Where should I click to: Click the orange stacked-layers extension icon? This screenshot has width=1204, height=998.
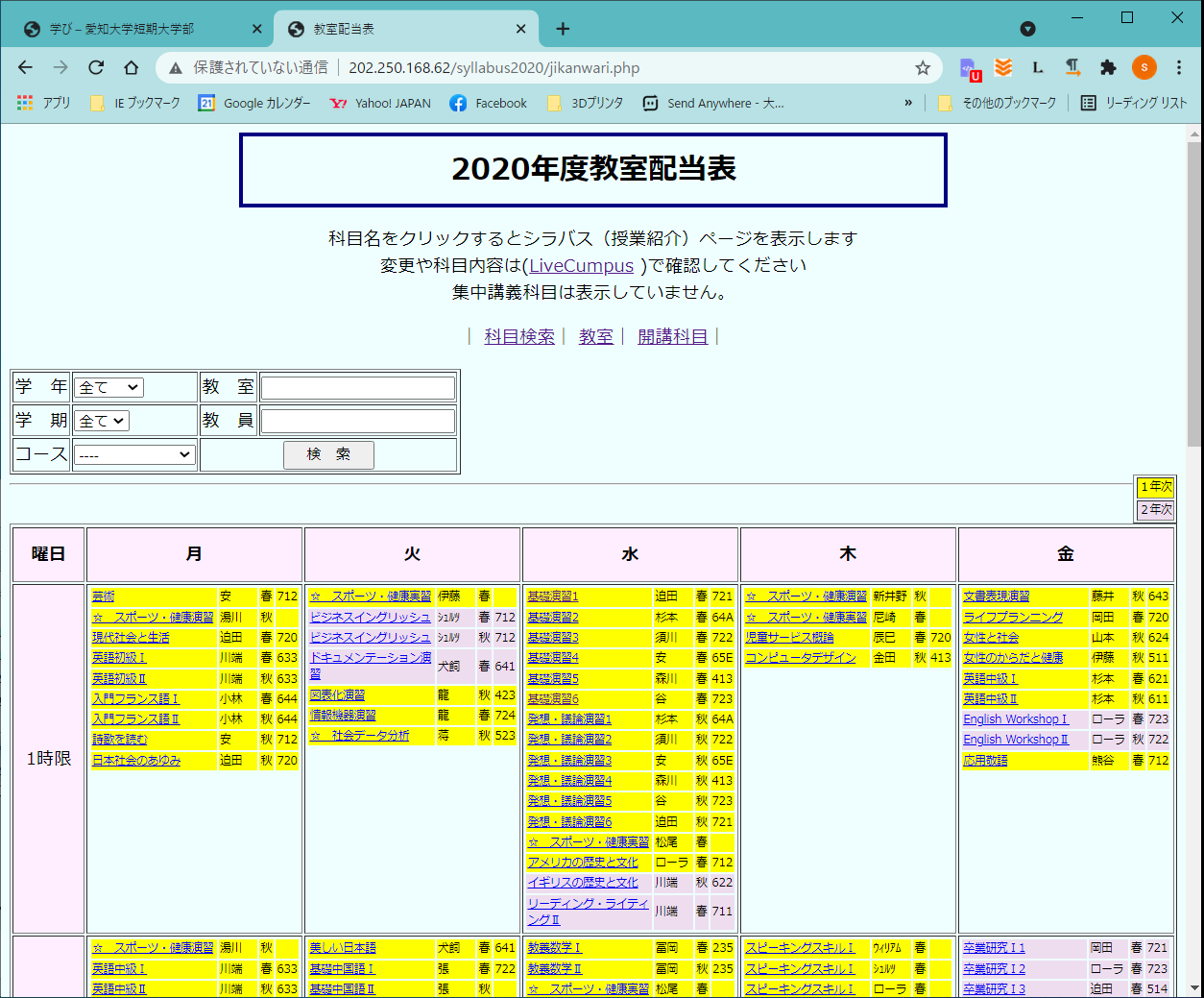1003,67
